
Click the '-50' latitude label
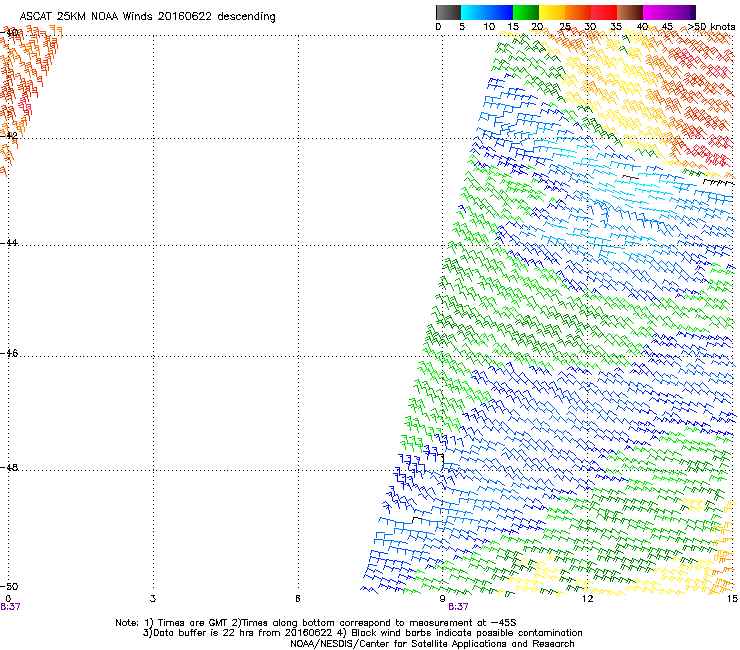9,586
